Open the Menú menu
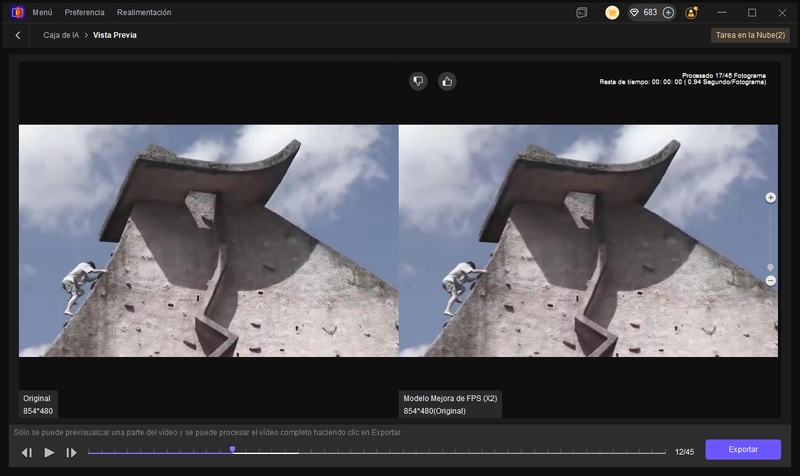The width and height of the screenshot is (800, 476). 42,12
